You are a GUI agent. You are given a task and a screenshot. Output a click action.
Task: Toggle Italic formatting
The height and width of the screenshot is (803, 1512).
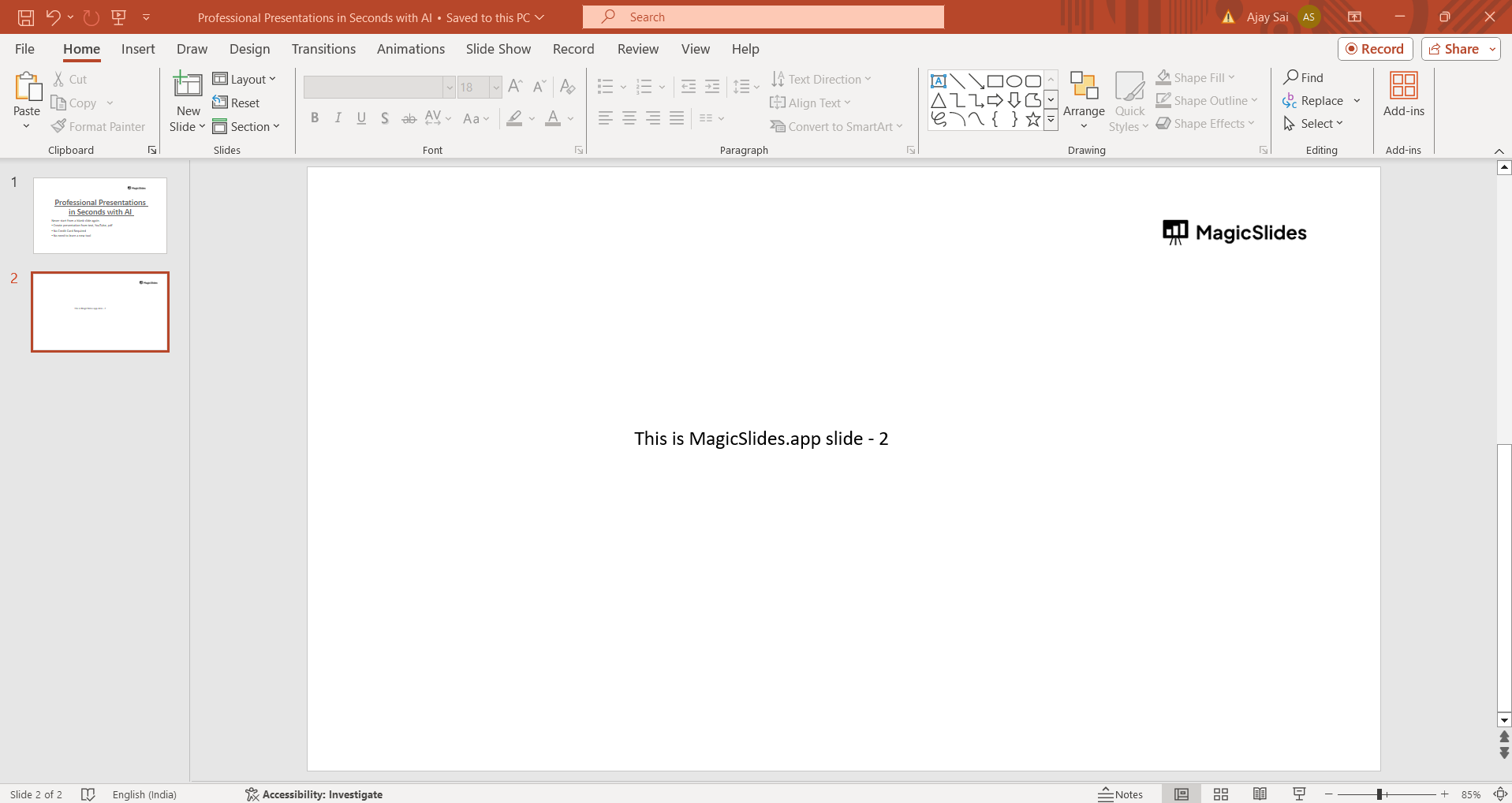[x=338, y=118]
